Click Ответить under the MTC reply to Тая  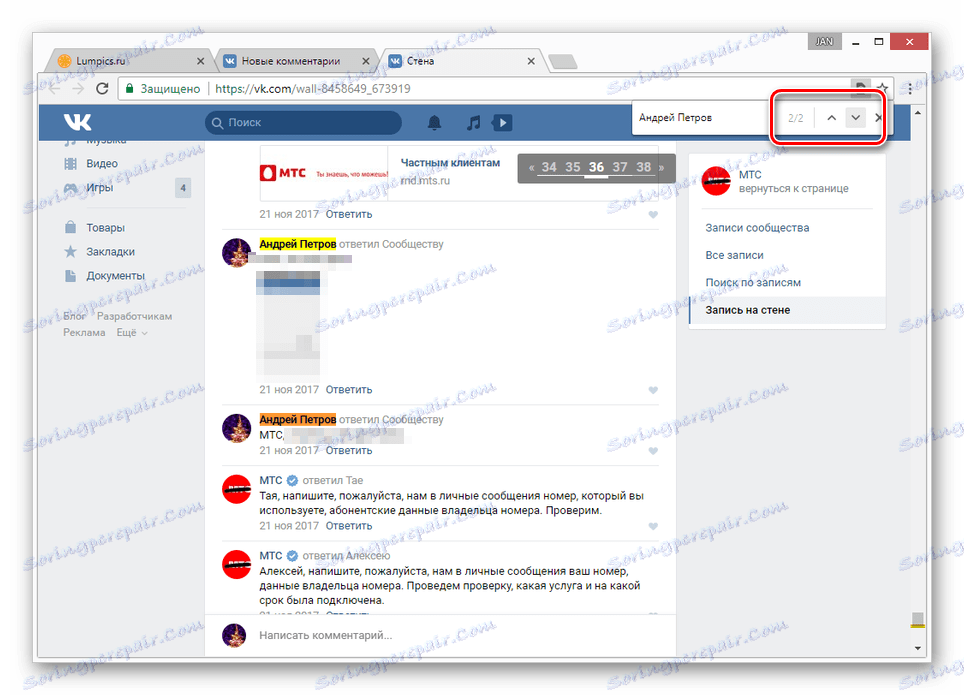(349, 526)
